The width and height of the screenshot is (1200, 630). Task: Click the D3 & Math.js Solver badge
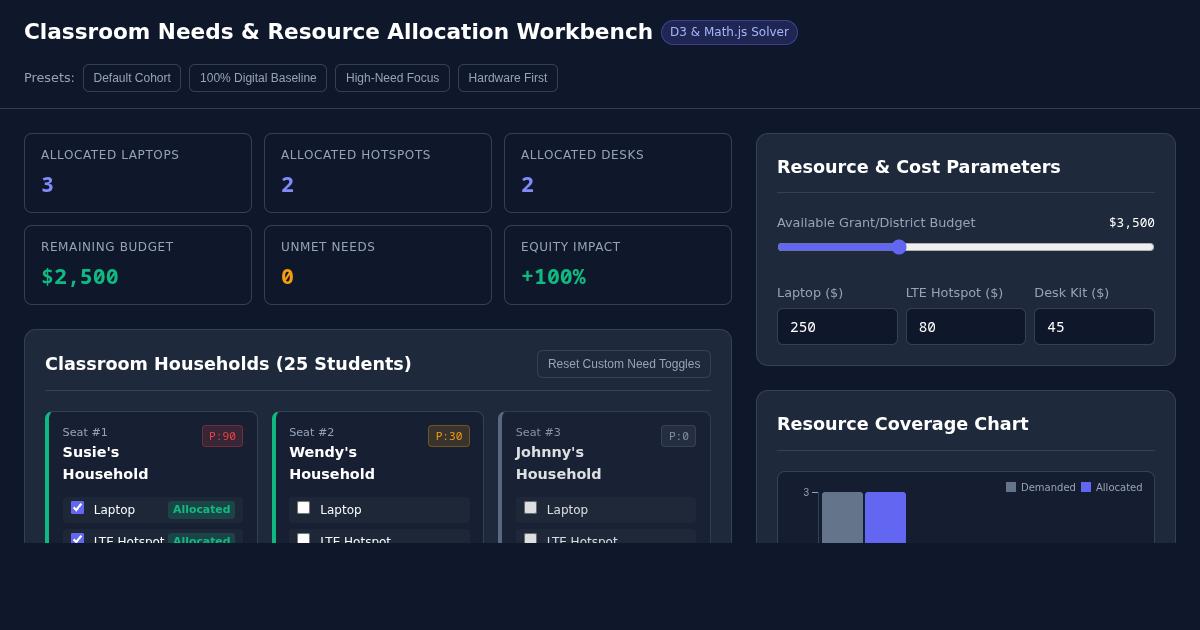(x=729, y=32)
